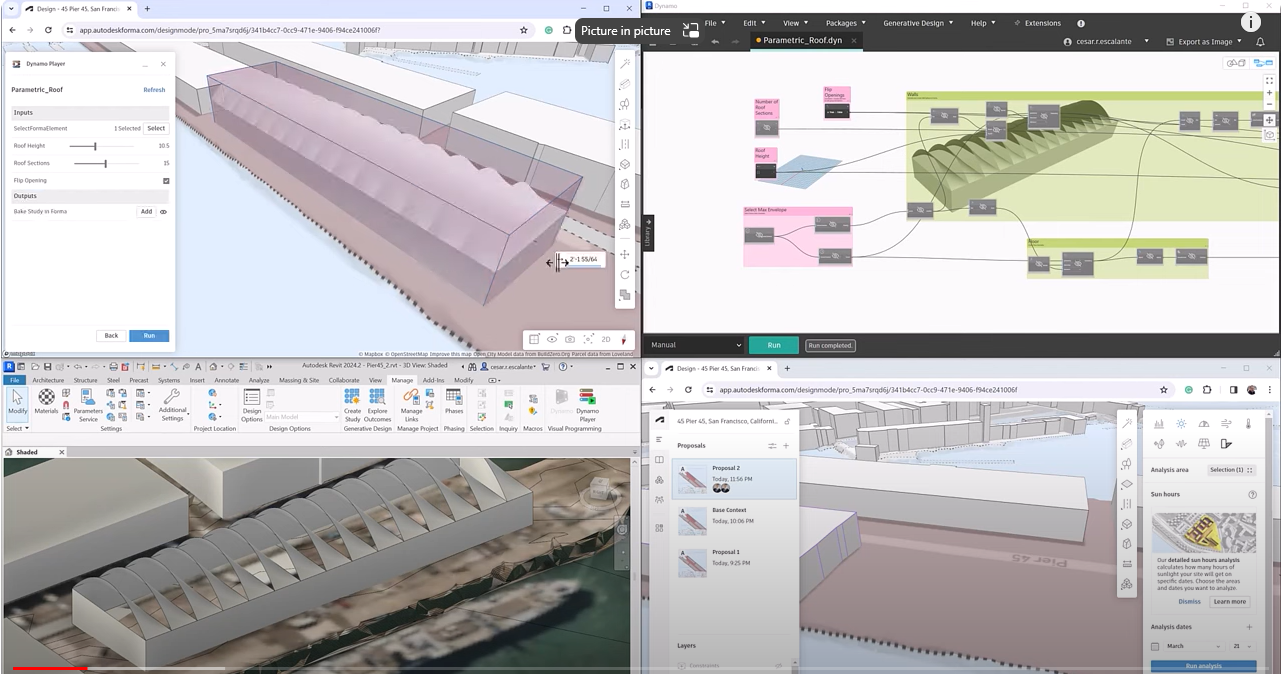Open the Sun analysis icon in Forma
The width and height of the screenshot is (1283, 674).
[x=1181, y=424]
